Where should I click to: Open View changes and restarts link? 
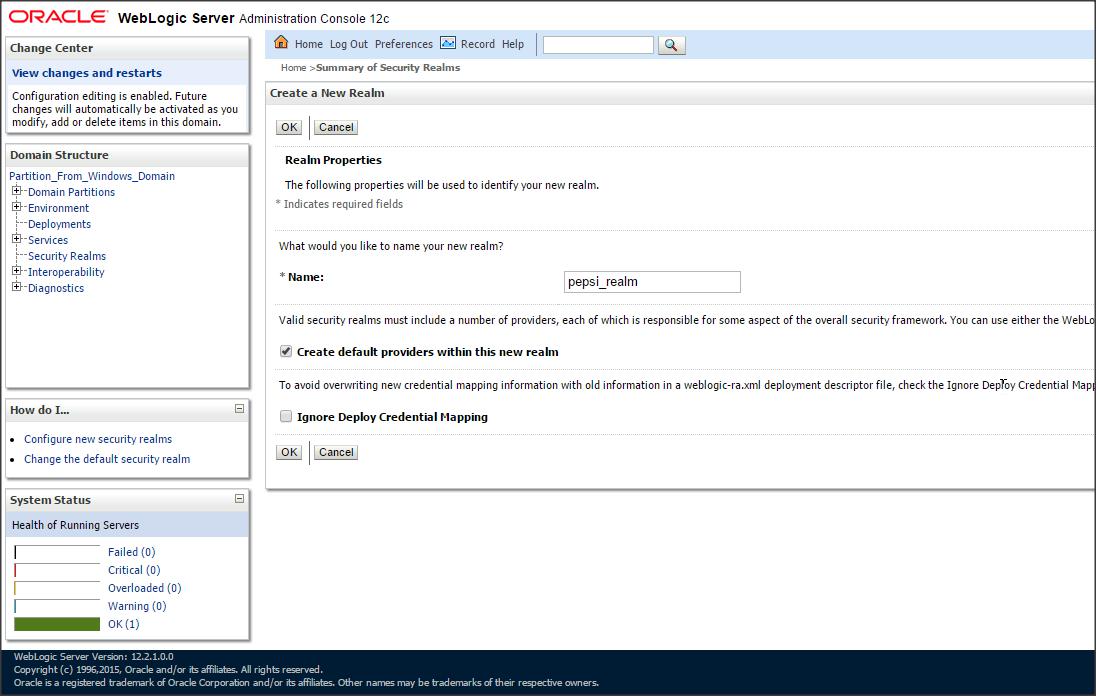pos(87,73)
